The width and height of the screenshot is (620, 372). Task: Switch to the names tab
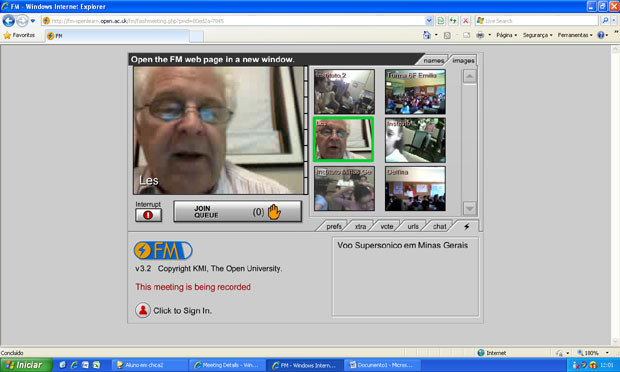tap(433, 60)
